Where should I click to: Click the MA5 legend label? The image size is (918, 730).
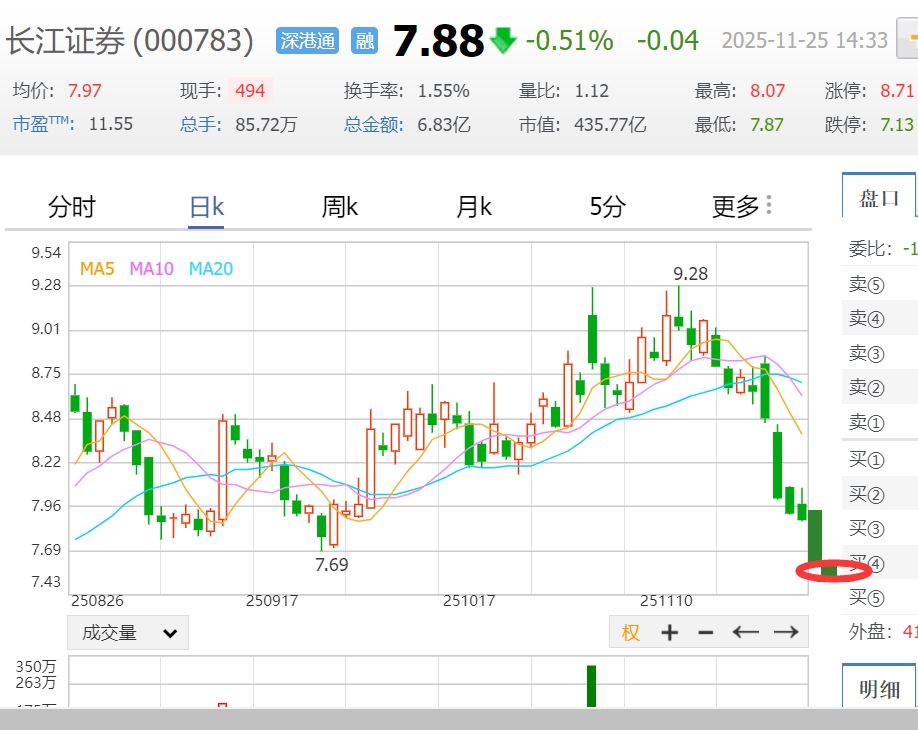coord(97,269)
